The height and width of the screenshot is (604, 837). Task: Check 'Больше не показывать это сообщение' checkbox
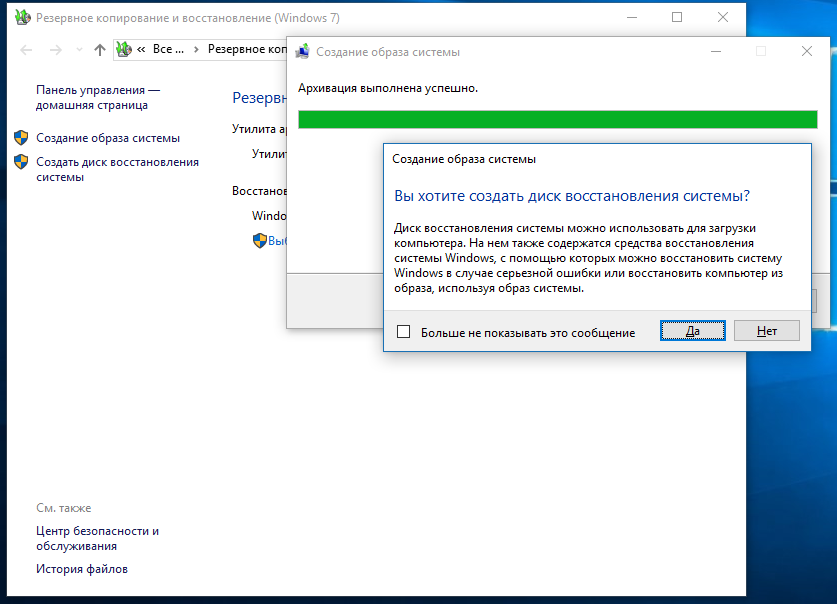pyautogui.click(x=404, y=332)
